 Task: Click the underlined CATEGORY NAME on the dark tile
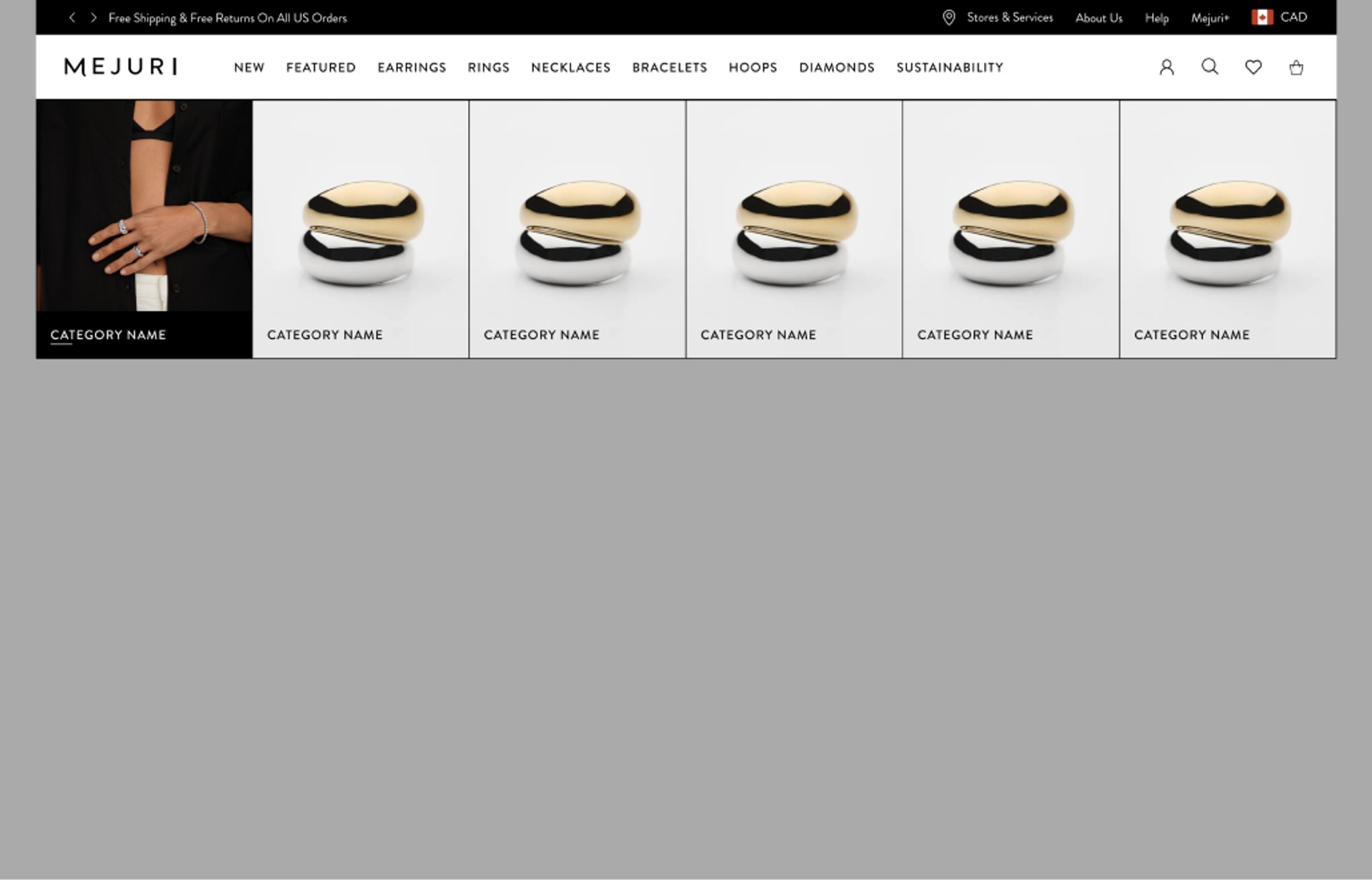click(x=108, y=335)
